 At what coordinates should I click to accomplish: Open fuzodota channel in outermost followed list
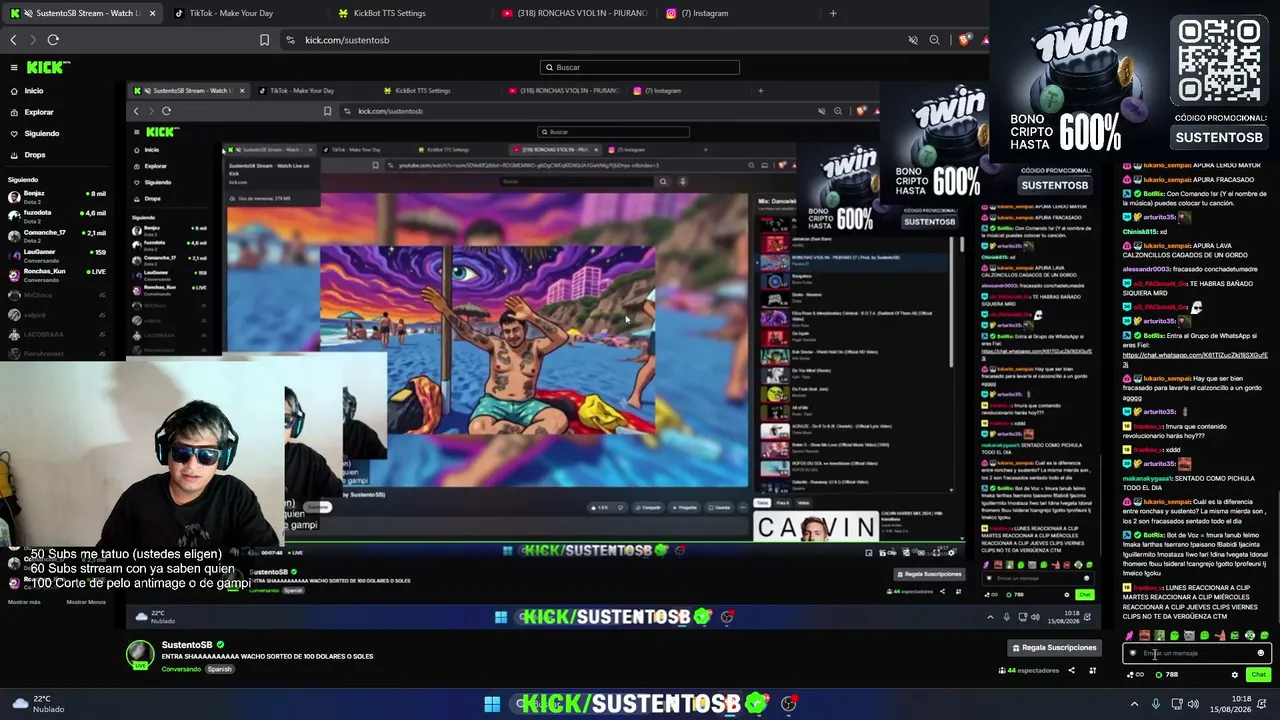click(x=57, y=215)
